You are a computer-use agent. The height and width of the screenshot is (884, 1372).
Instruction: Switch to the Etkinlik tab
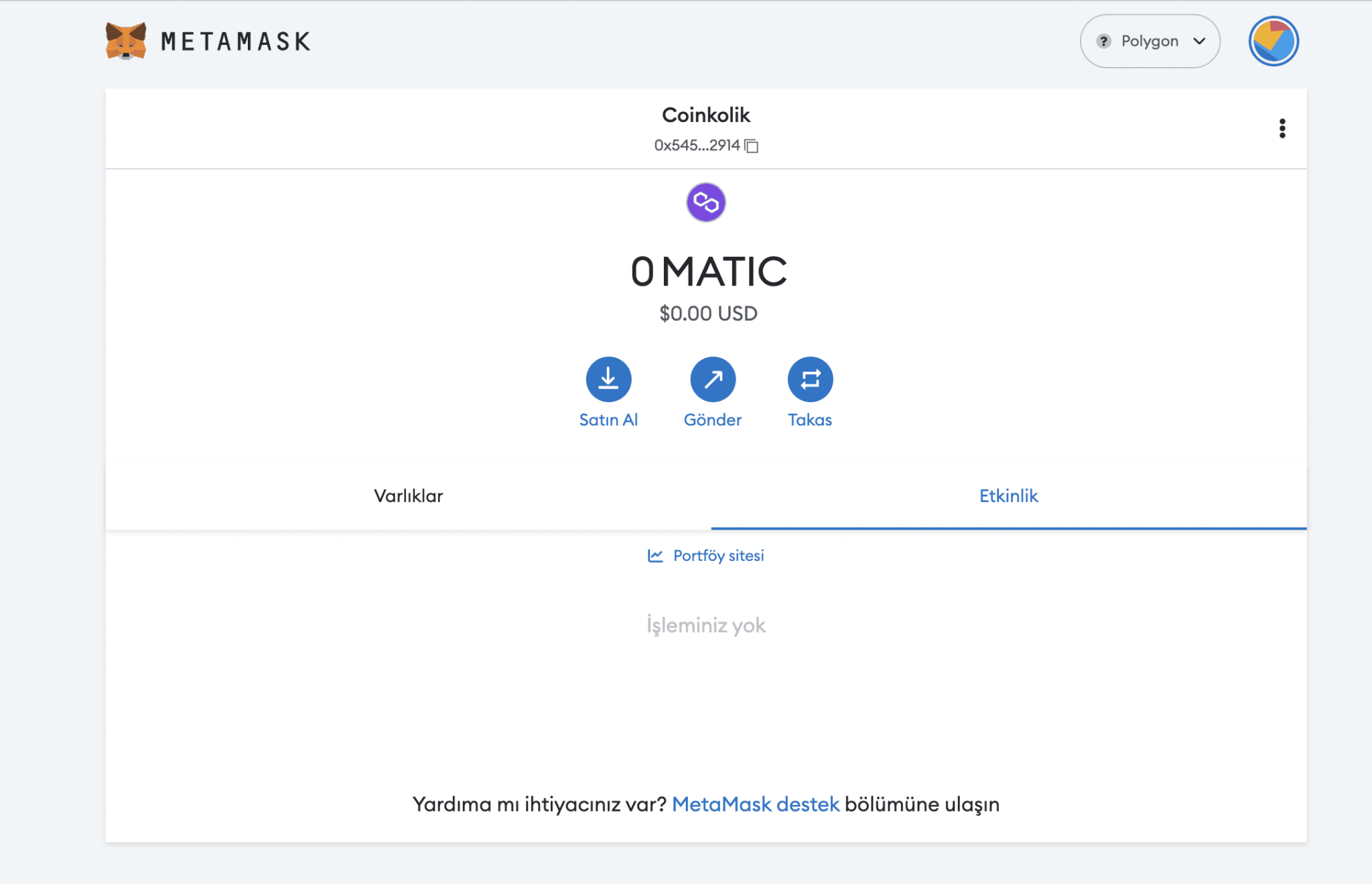point(1008,496)
